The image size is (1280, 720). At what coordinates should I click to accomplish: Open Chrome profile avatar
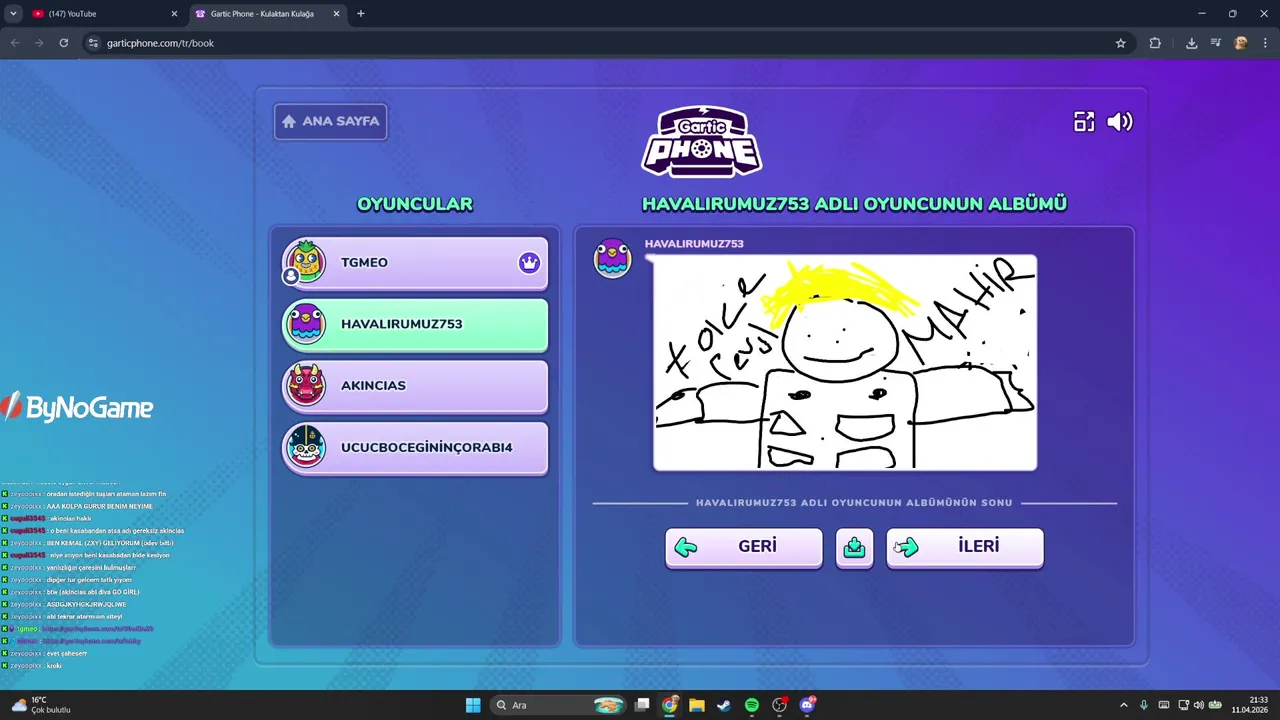tap(1241, 43)
